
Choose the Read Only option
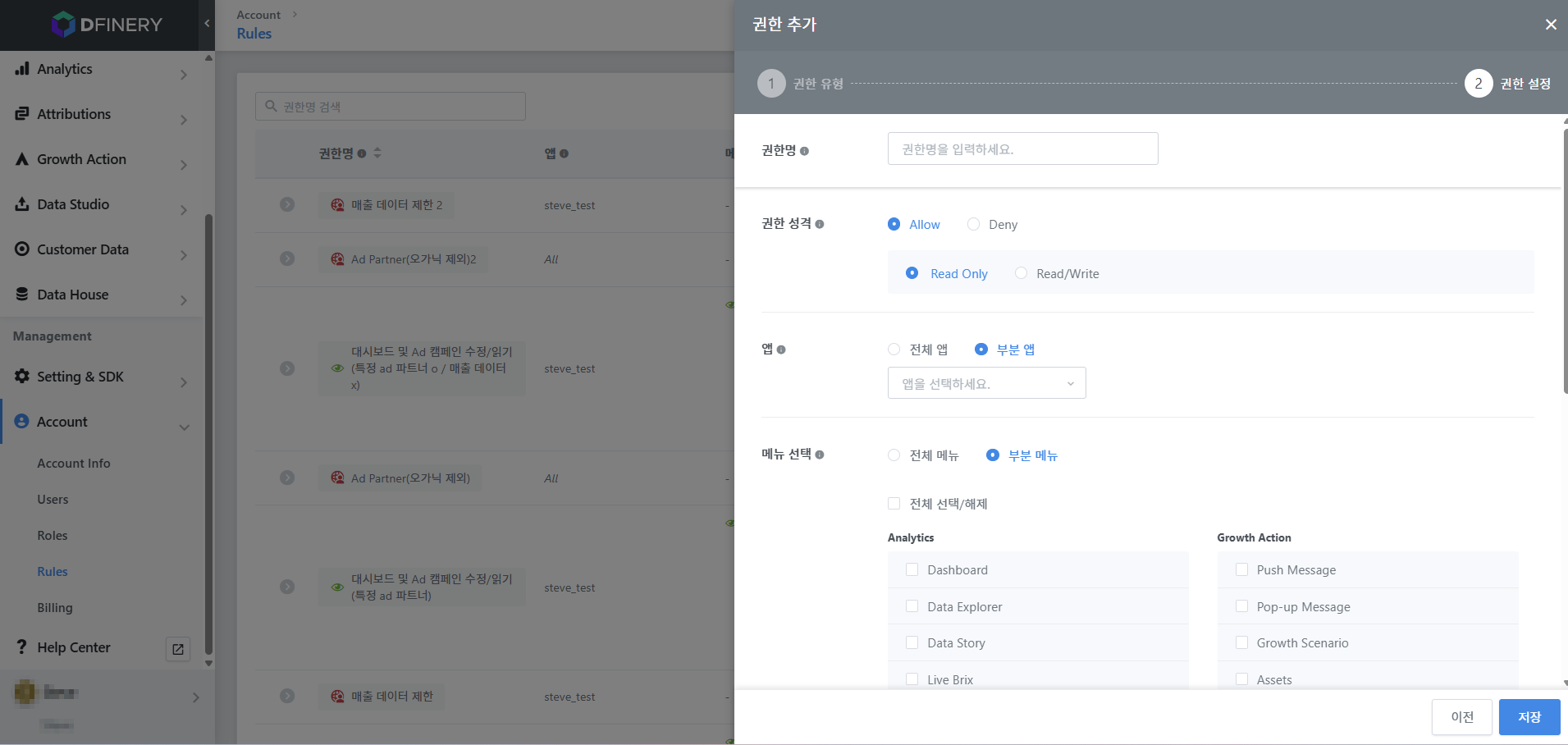pos(912,273)
